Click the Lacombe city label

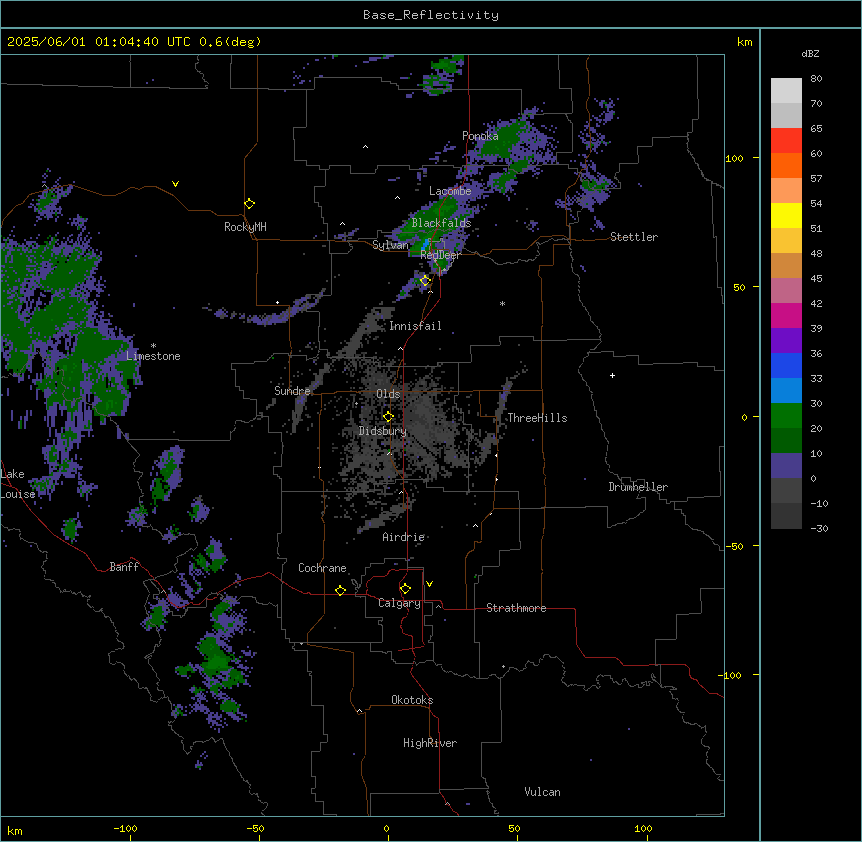click(450, 191)
